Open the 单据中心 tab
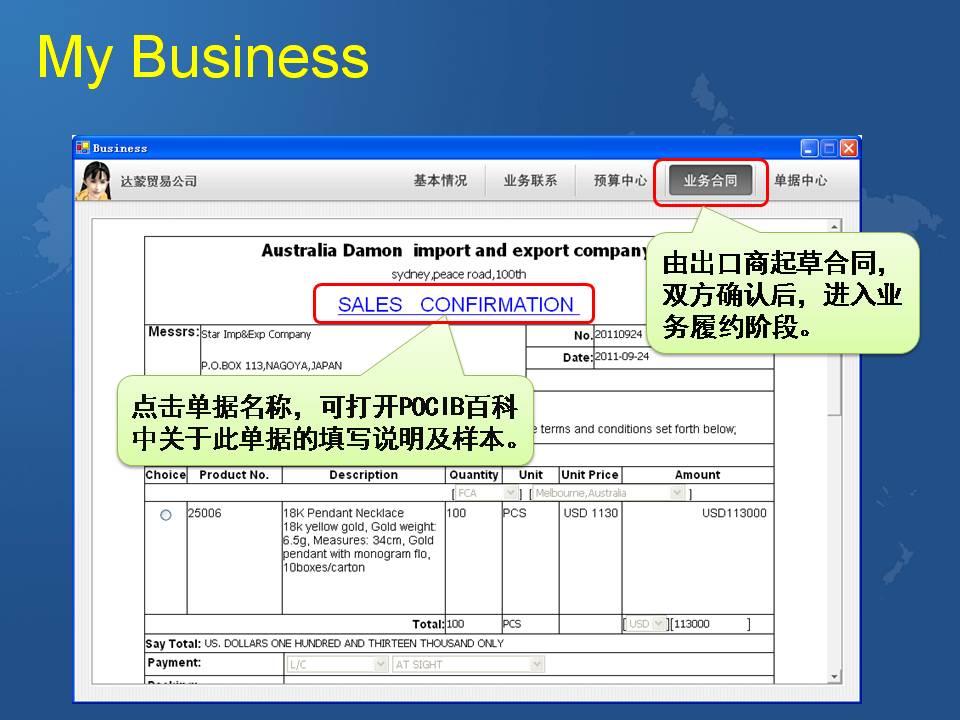 click(x=800, y=181)
